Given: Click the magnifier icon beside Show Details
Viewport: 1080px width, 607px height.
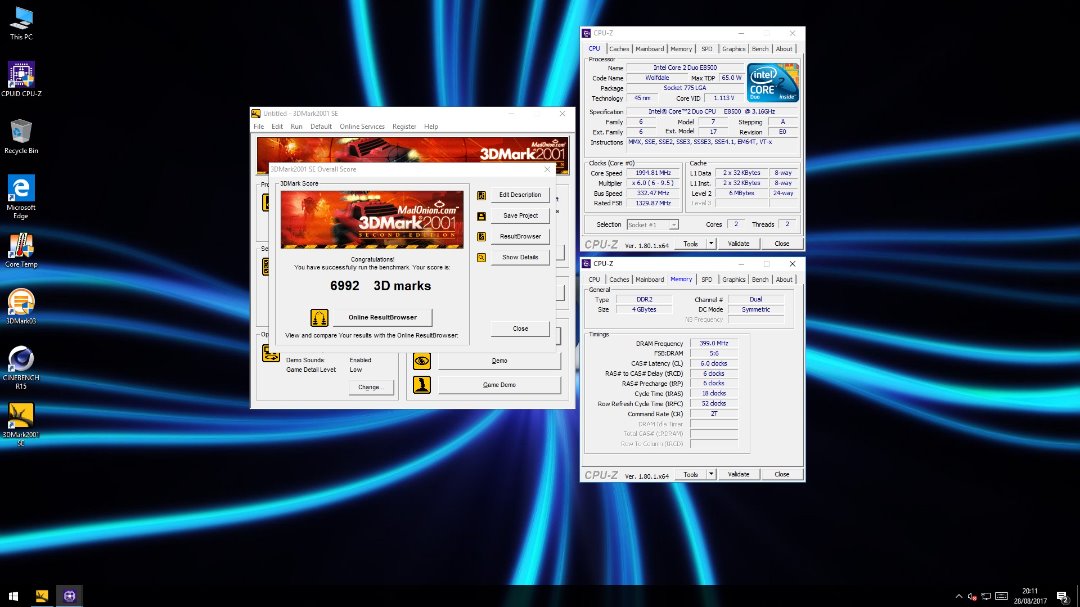Looking at the screenshot, I should (x=481, y=257).
